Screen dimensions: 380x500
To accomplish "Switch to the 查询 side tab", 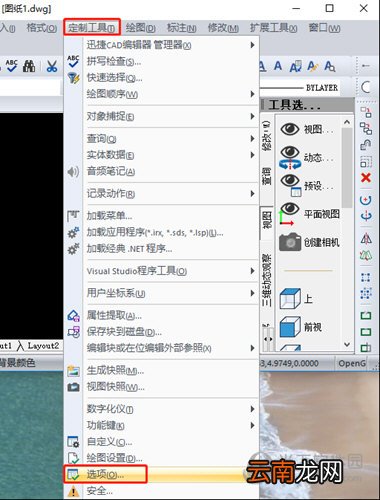I will [x=267, y=176].
